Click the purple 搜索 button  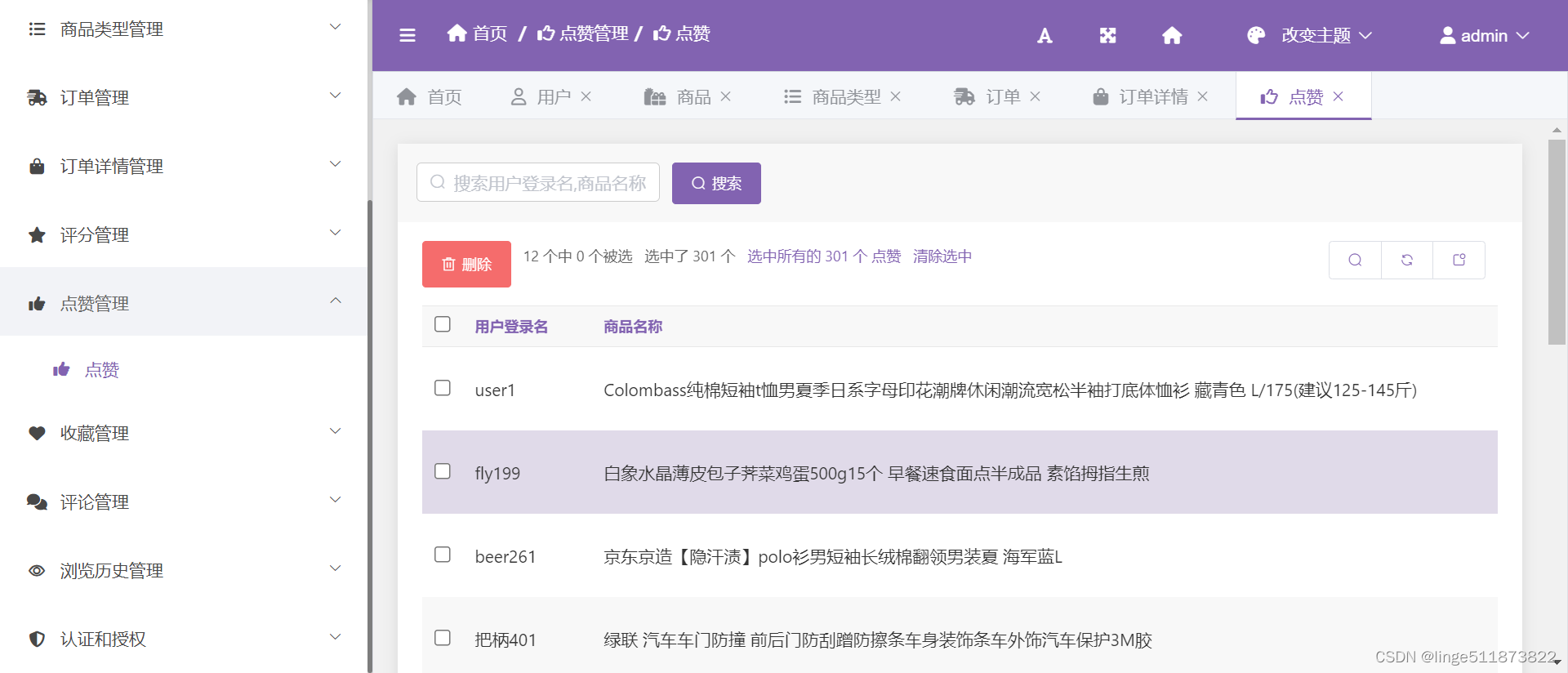pyautogui.click(x=716, y=183)
